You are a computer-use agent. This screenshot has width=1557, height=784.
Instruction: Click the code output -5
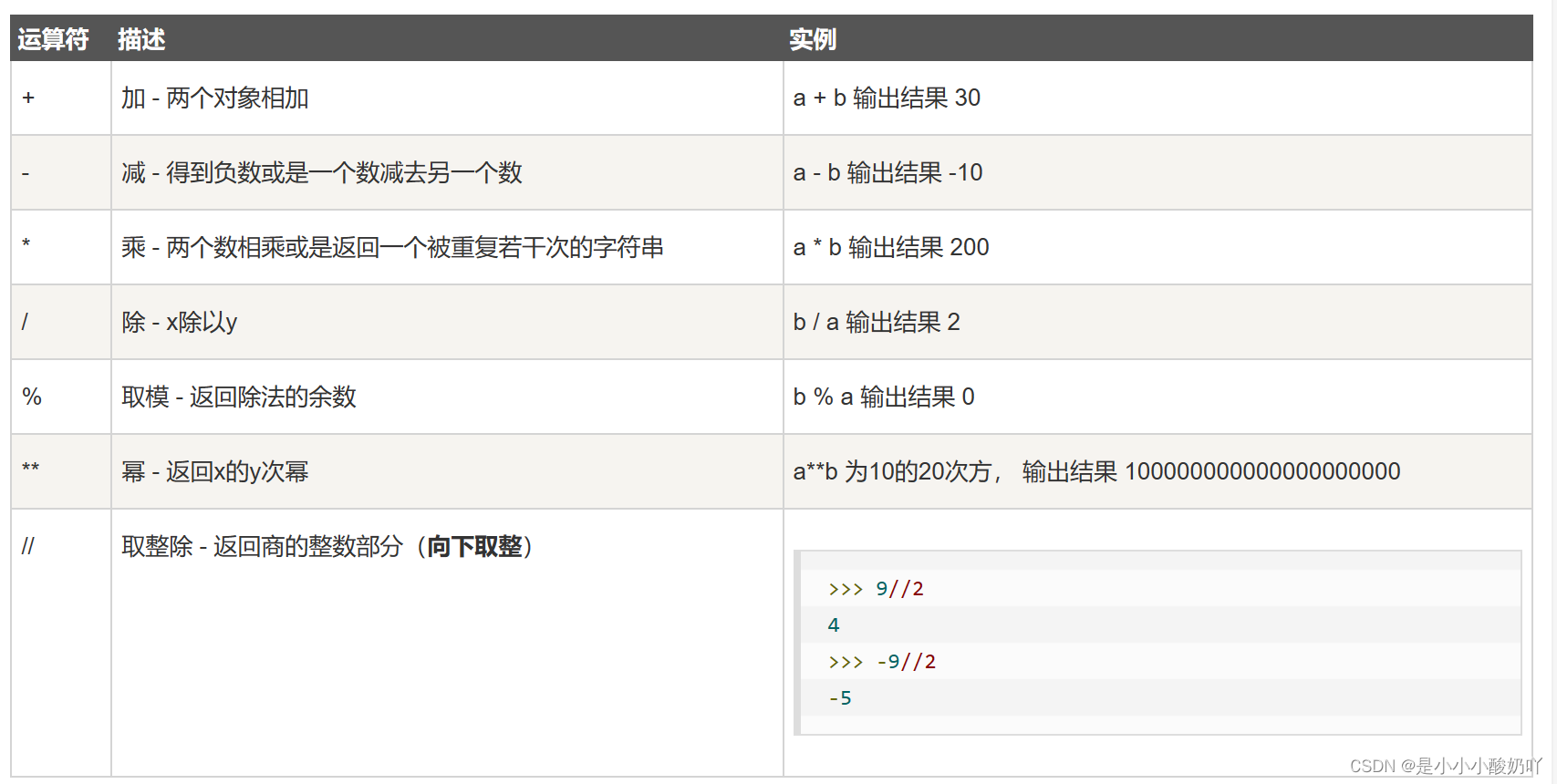point(840,698)
